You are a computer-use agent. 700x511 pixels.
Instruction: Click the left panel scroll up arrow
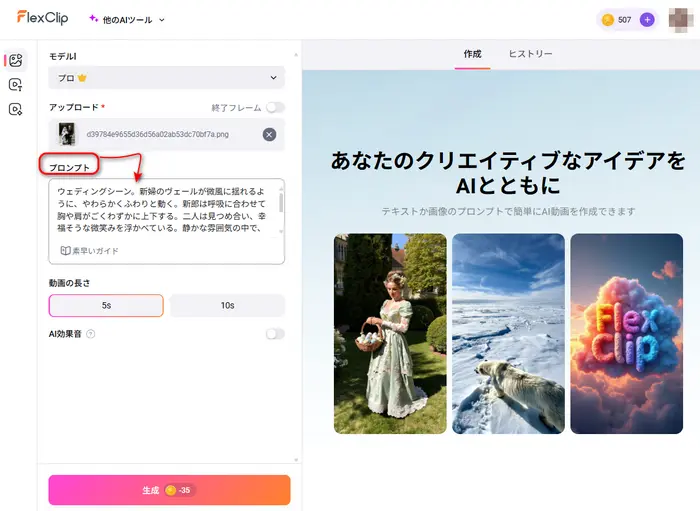click(x=296, y=55)
